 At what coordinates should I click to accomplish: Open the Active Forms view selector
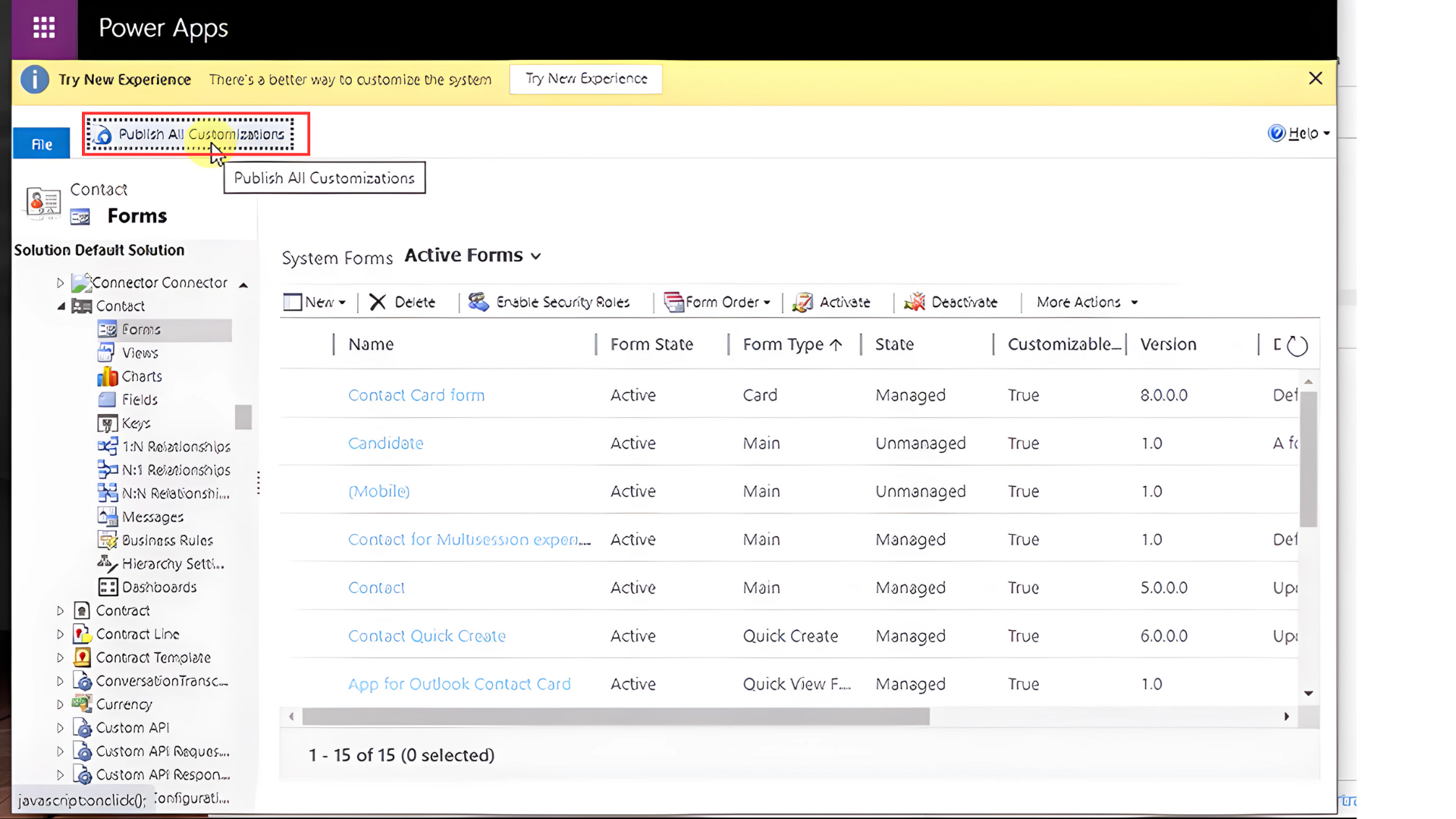472,256
